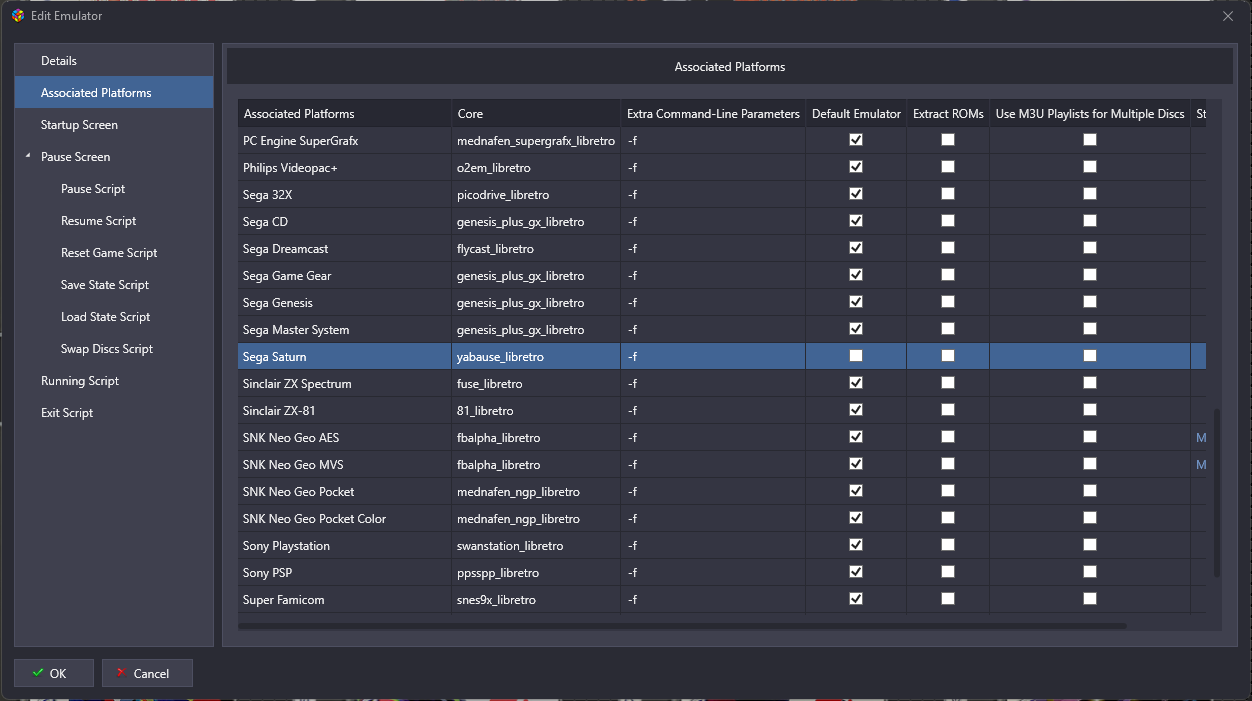Viewport: 1252px width, 701px height.
Task: Select yabause_libretro core cell
Action: [536, 356]
